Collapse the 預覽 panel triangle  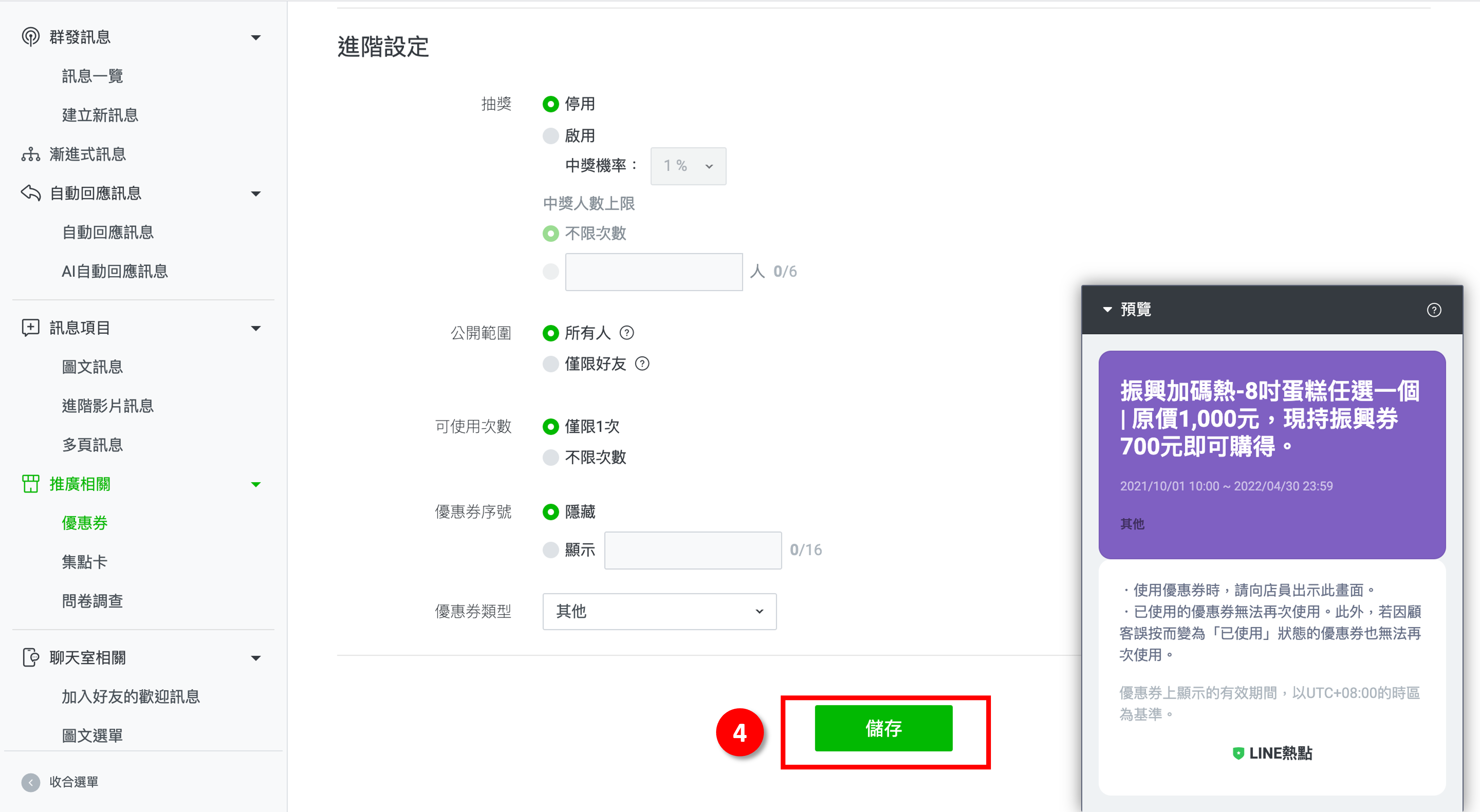(x=1107, y=310)
